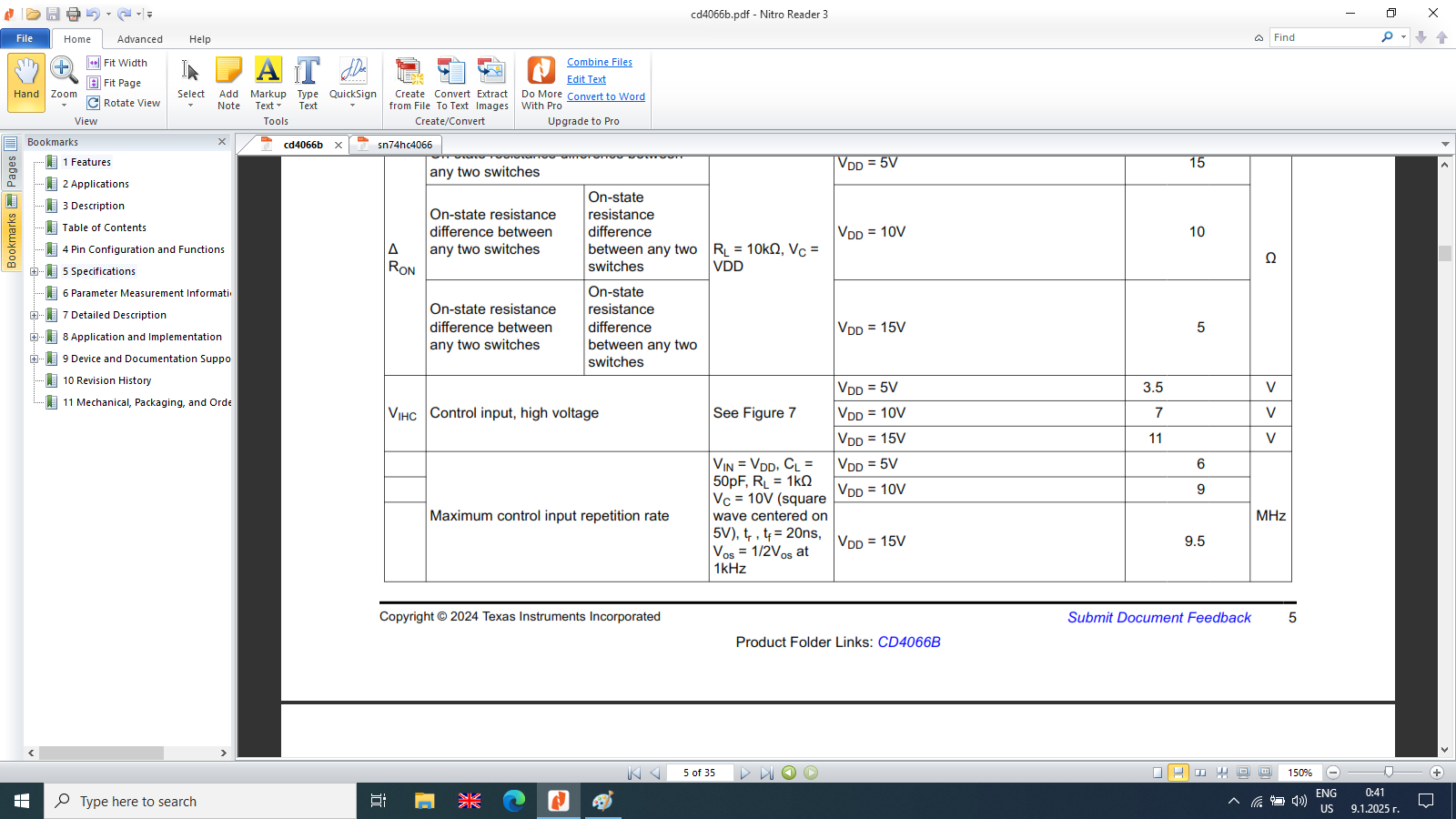Apply Fit Page view

coord(115,83)
